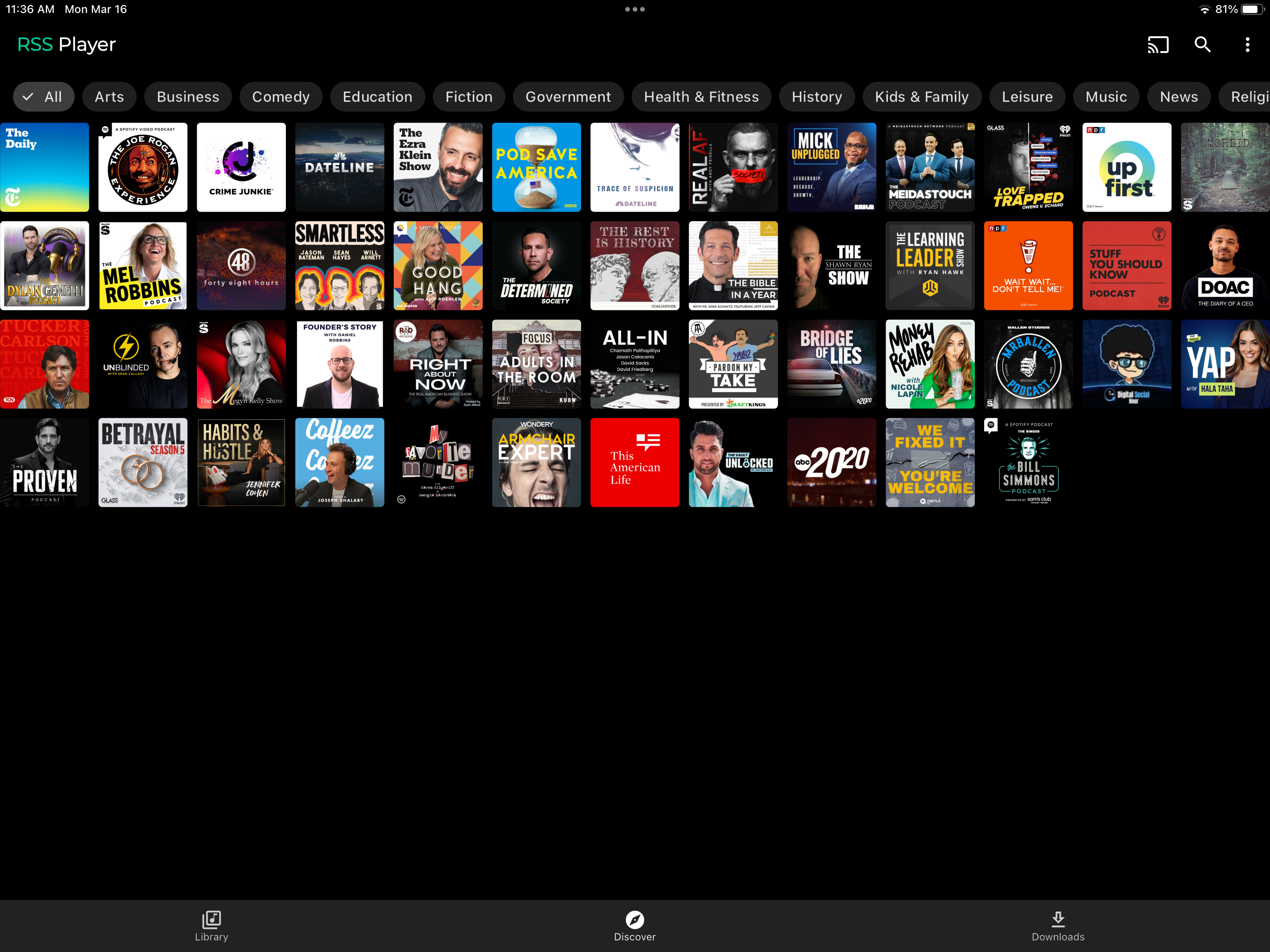Open Pod Save America
Image resolution: width=1270 pixels, height=952 pixels.
536,167
